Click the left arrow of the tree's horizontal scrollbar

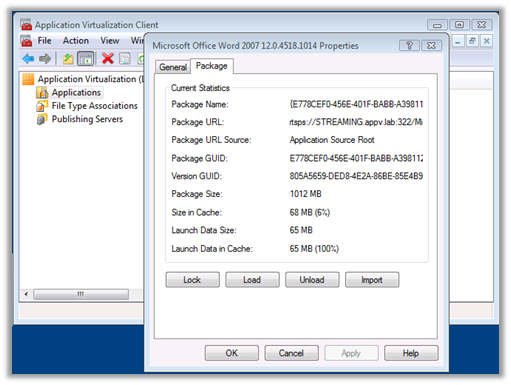point(26,294)
